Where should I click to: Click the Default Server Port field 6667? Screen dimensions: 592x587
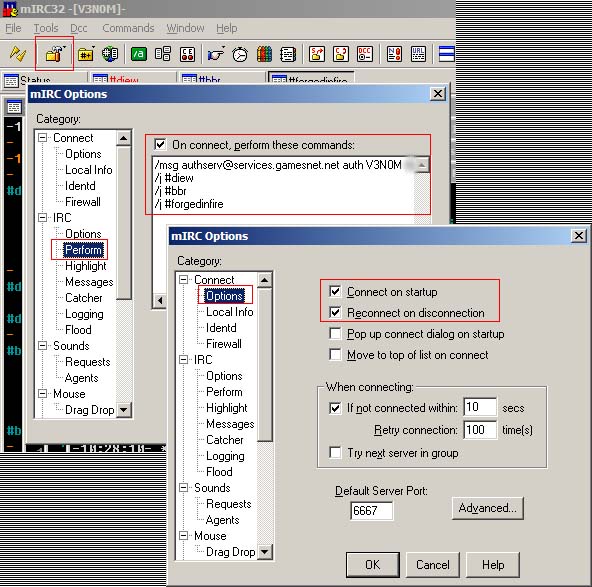[x=372, y=511]
